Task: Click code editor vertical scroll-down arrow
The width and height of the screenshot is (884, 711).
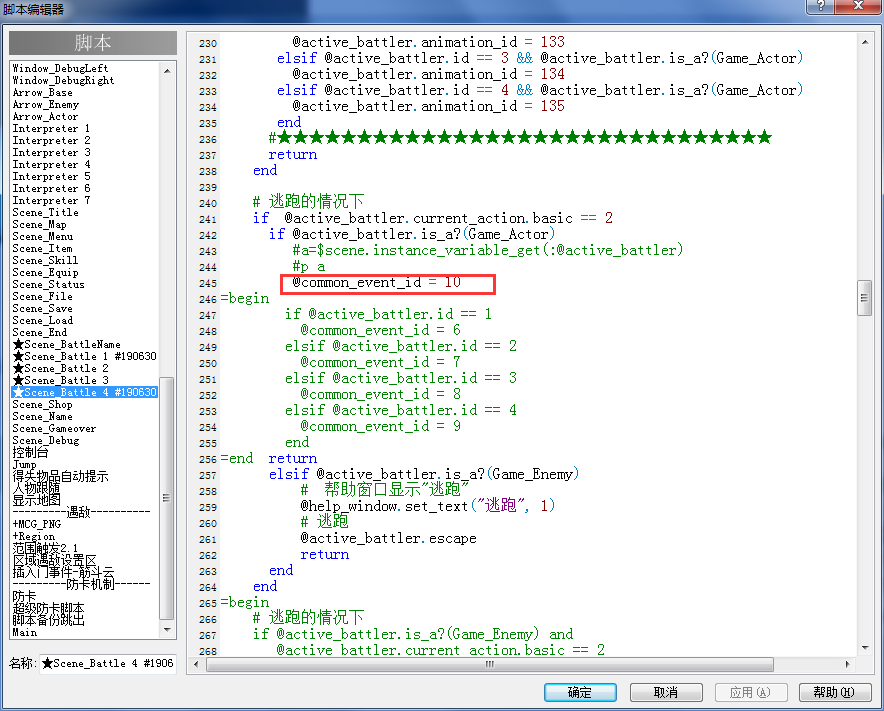Action: pyautogui.click(x=864, y=647)
